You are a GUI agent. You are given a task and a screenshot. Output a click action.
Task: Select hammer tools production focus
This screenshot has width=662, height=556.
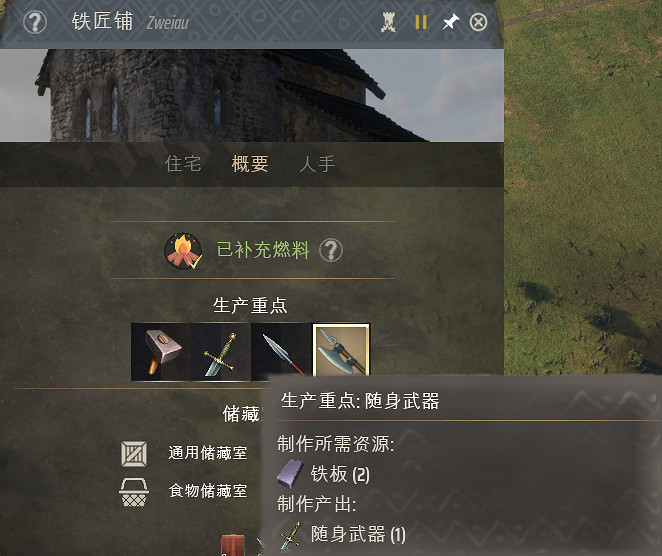click(161, 352)
